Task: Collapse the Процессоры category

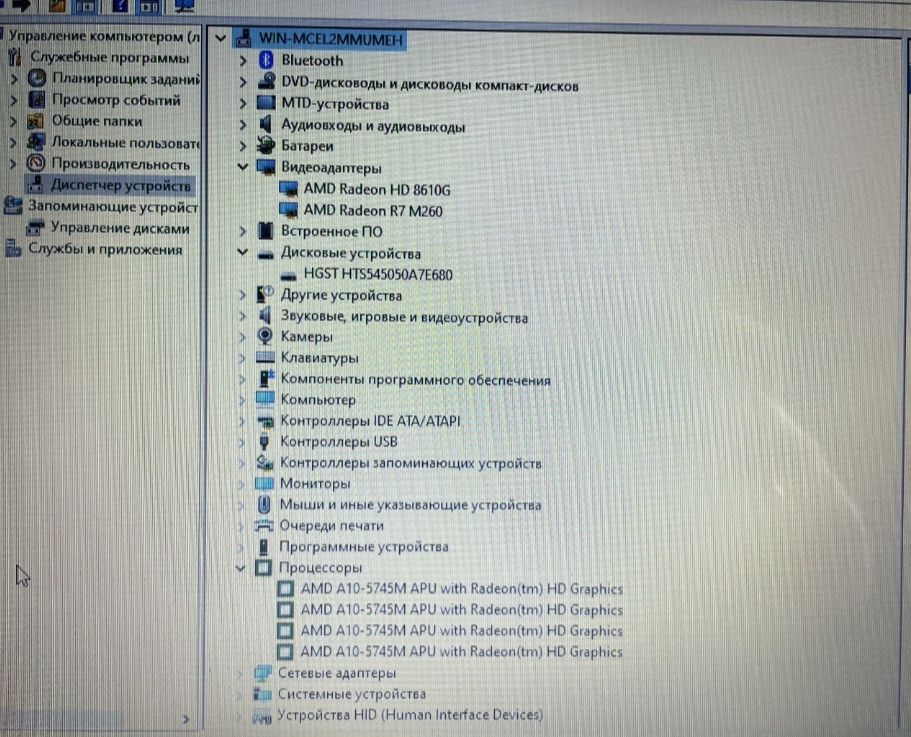Action: pyautogui.click(x=240, y=568)
